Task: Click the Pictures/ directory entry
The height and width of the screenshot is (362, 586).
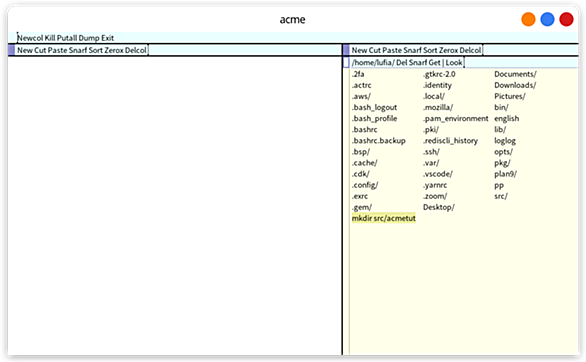Action: pos(510,96)
